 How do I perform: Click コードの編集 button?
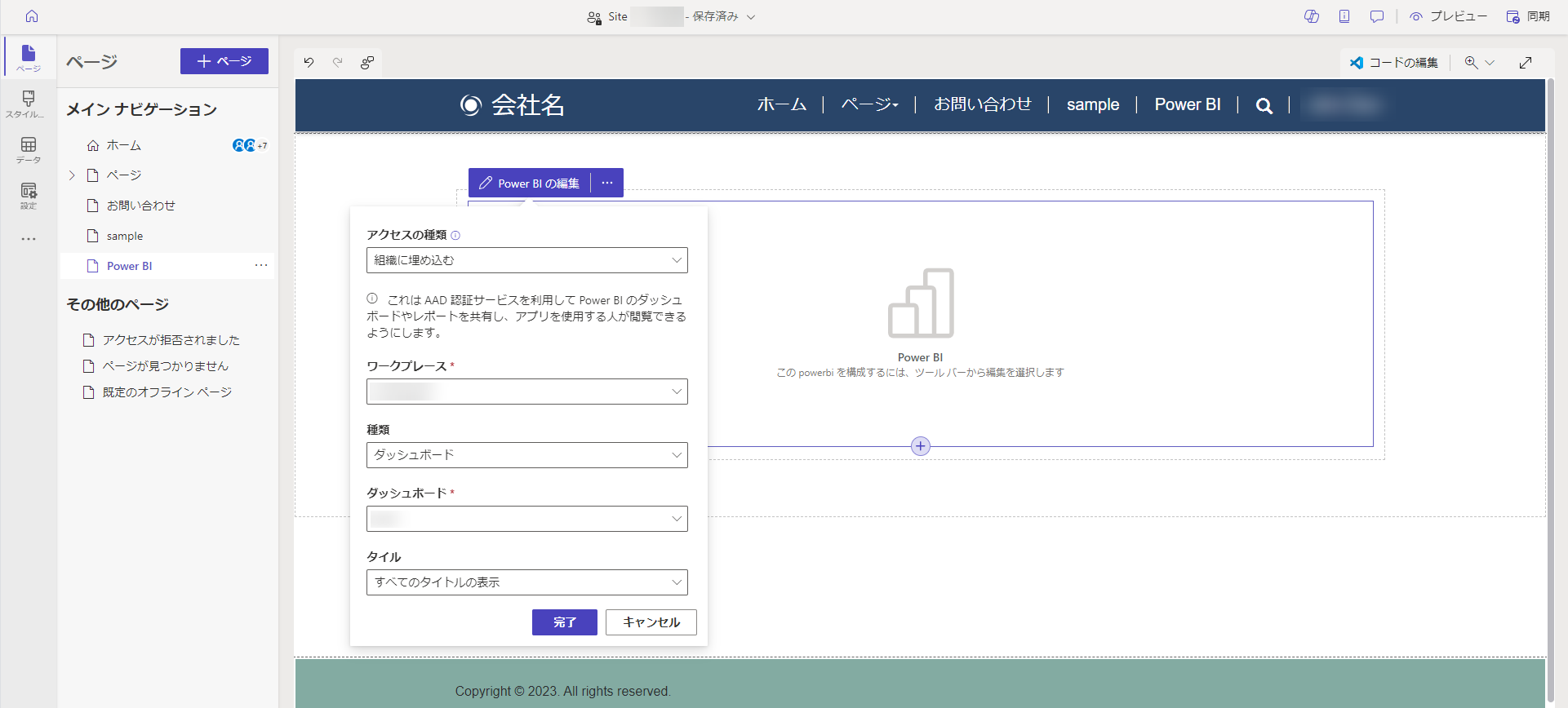pyautogui.click(x=1394, y=63)
